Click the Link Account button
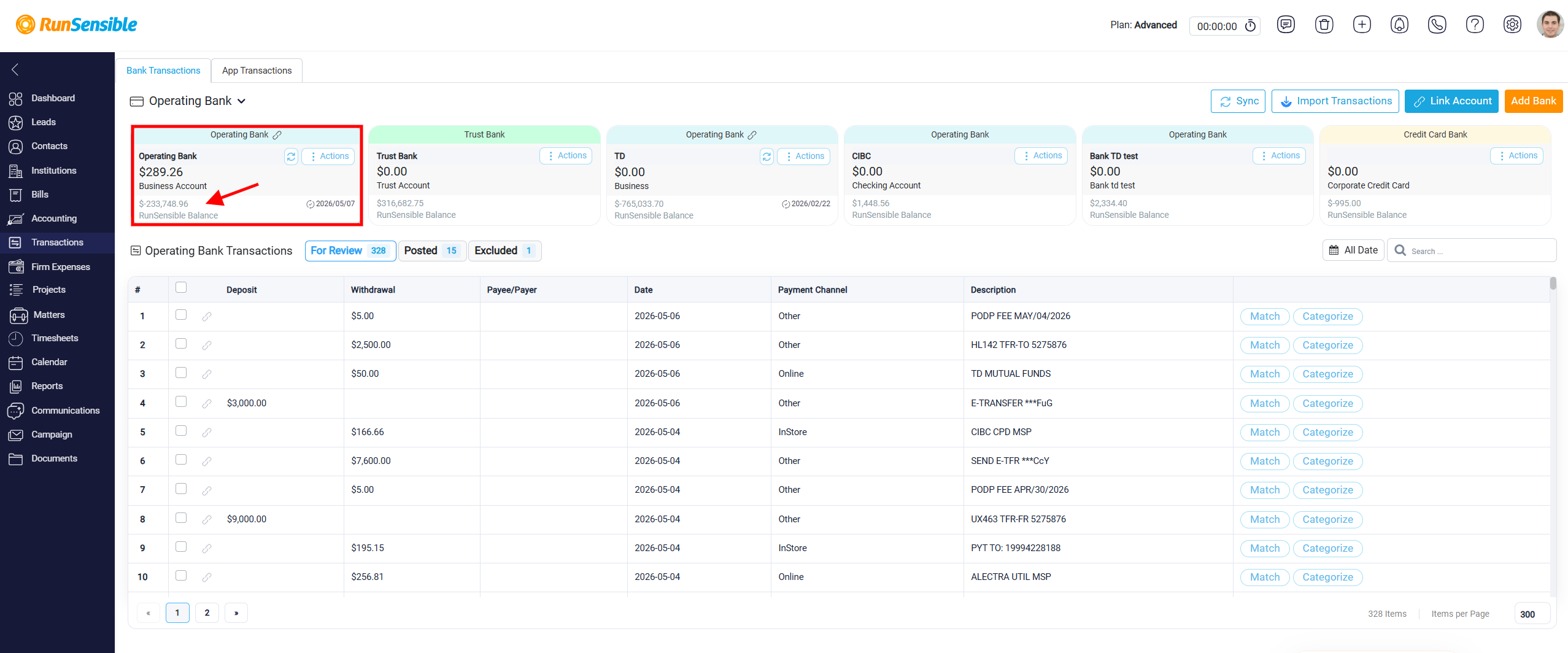Viewport: 1568px width, 653px height. click(x=1451, y=101)
